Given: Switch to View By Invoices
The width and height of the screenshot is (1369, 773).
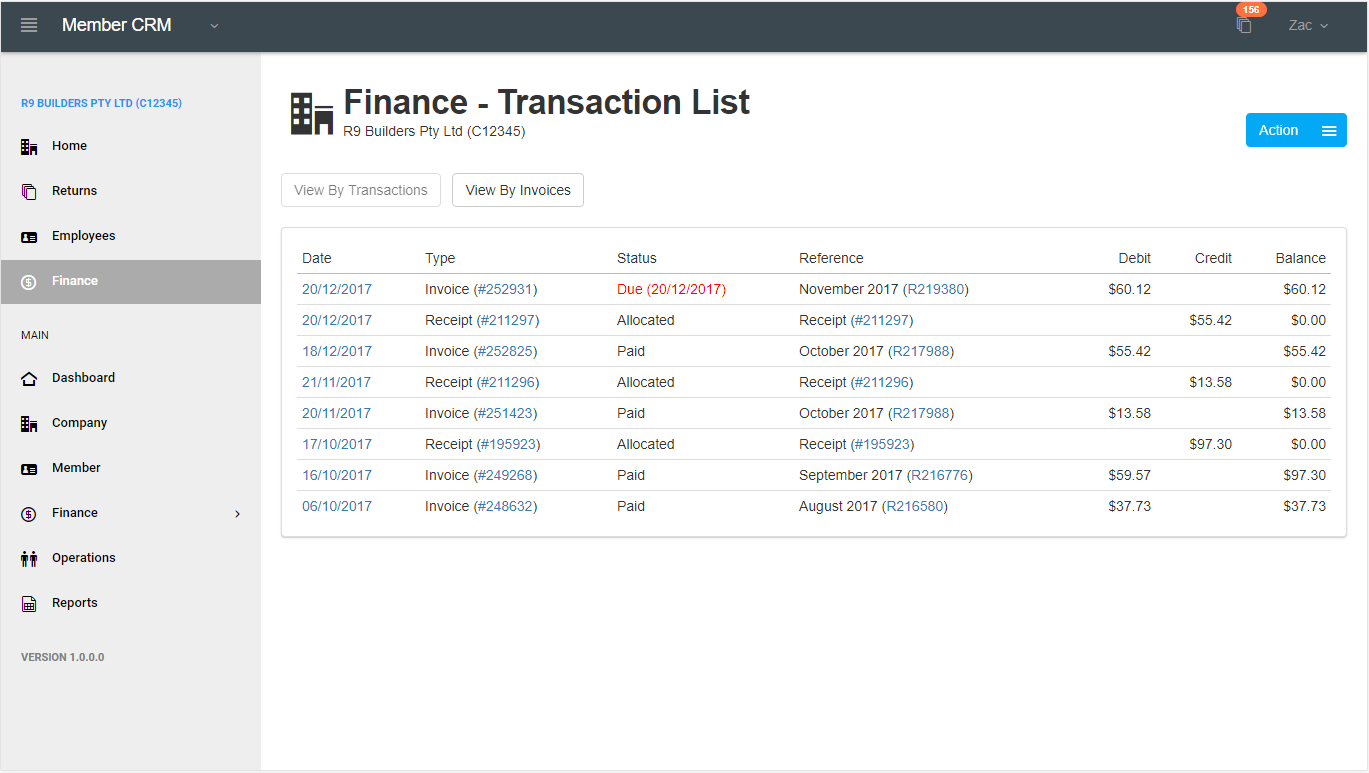Looking at the screenshot, I should click(518, 190).
